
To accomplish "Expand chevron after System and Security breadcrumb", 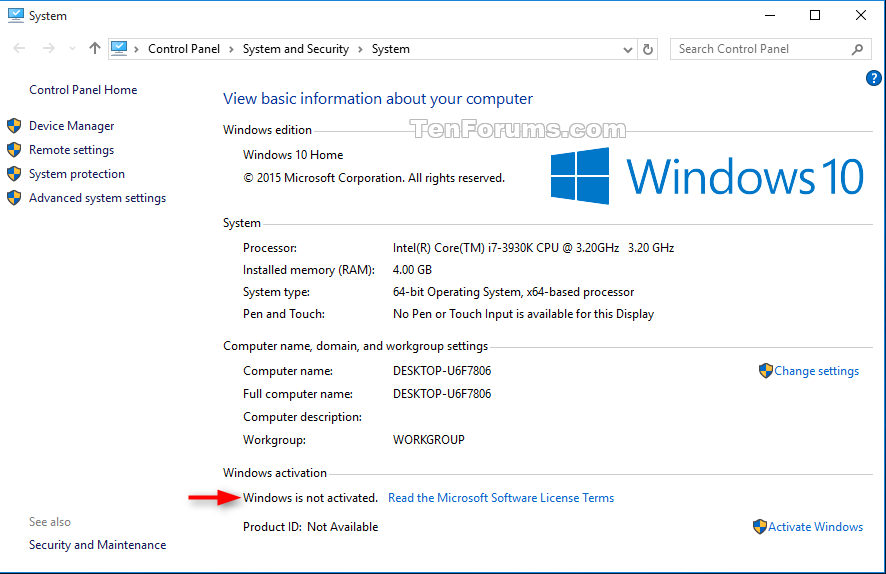I will click(360, 50).
